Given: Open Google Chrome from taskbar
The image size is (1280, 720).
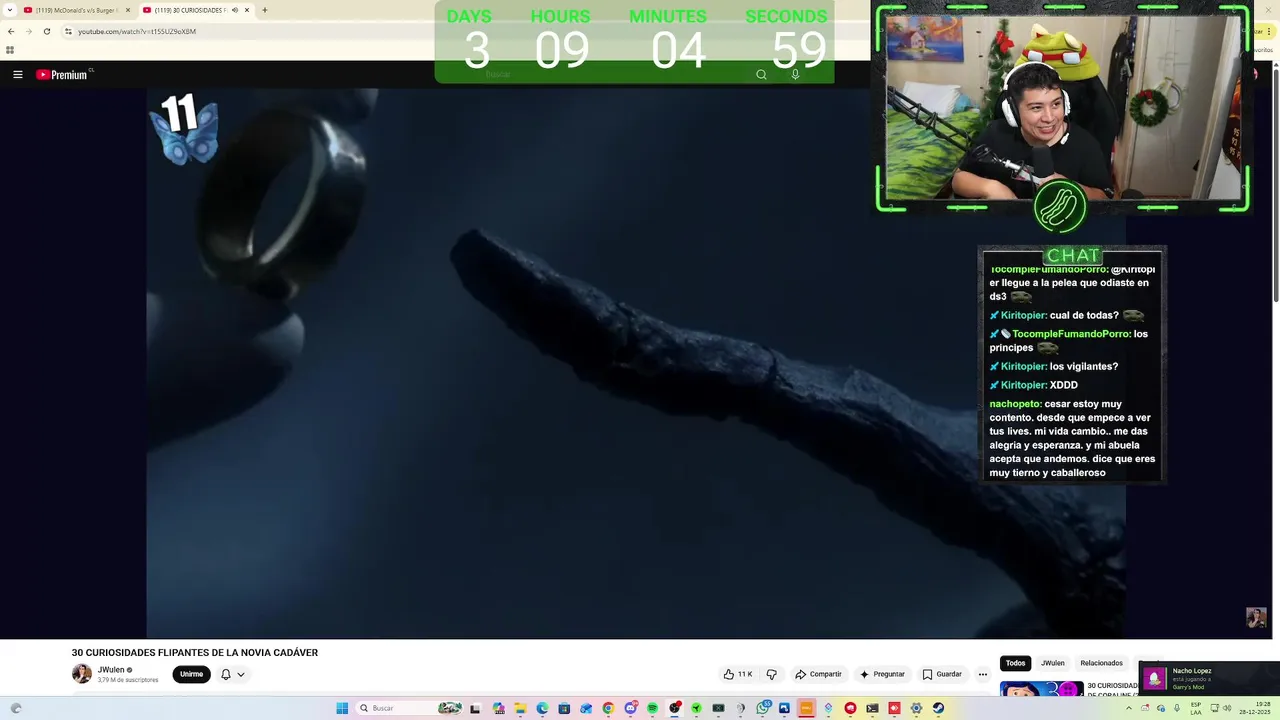Looking at the screenshot, I should (608, 708).
